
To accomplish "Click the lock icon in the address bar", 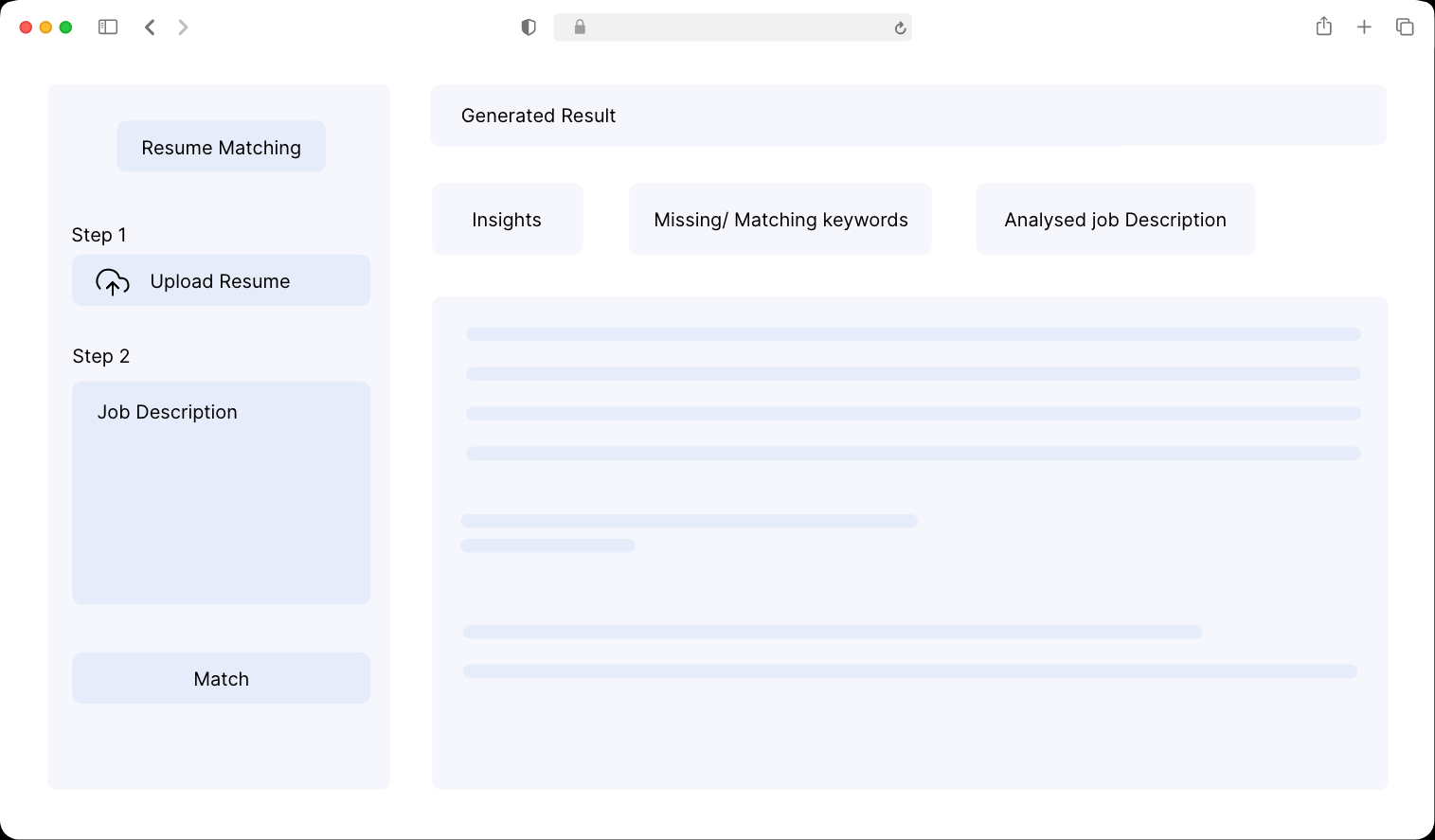I will (x=580, y=27).
